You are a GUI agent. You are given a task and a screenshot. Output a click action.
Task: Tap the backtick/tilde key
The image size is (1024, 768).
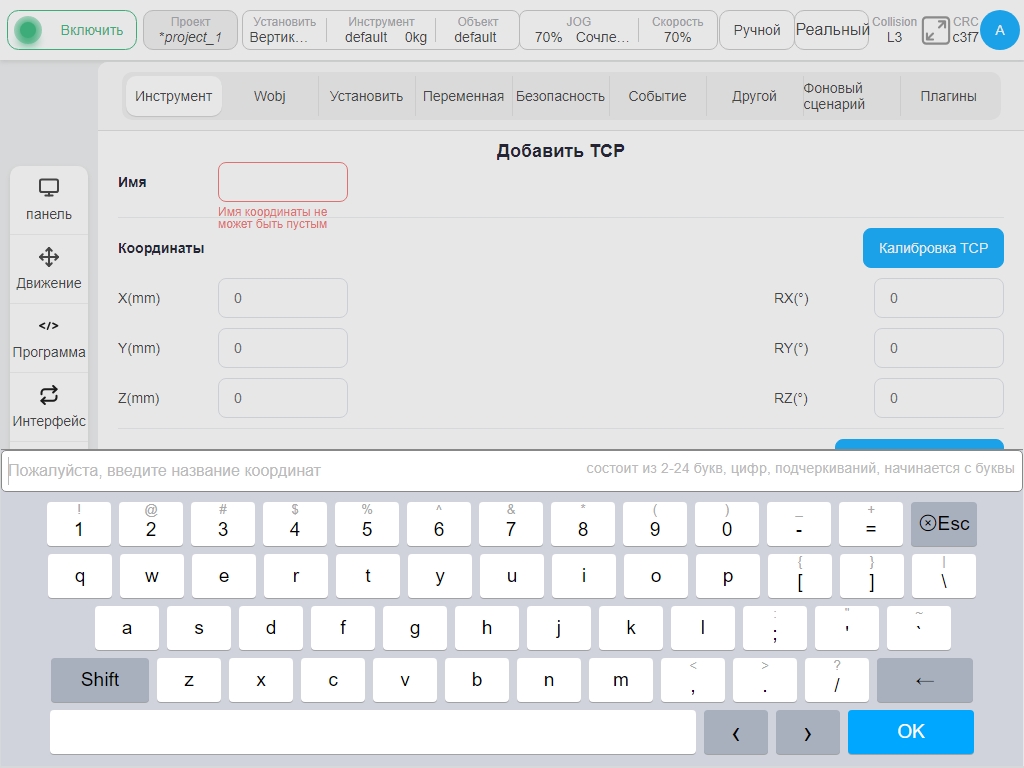pos(919,628)
